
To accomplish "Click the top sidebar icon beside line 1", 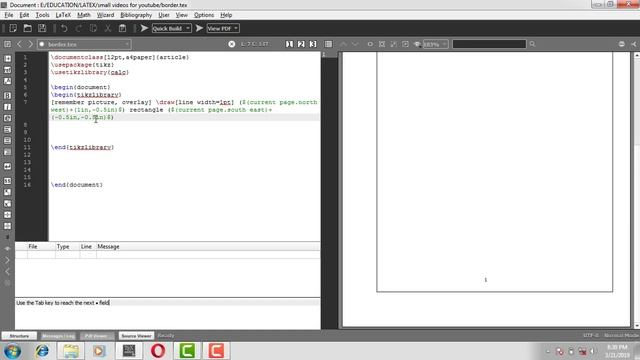I will (7, 58).
